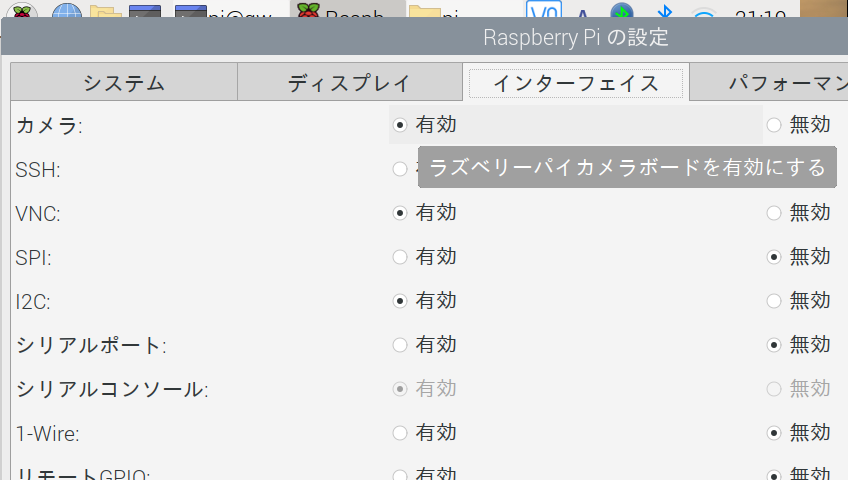Click the シリアルポート: label

[x=91, y=345]
